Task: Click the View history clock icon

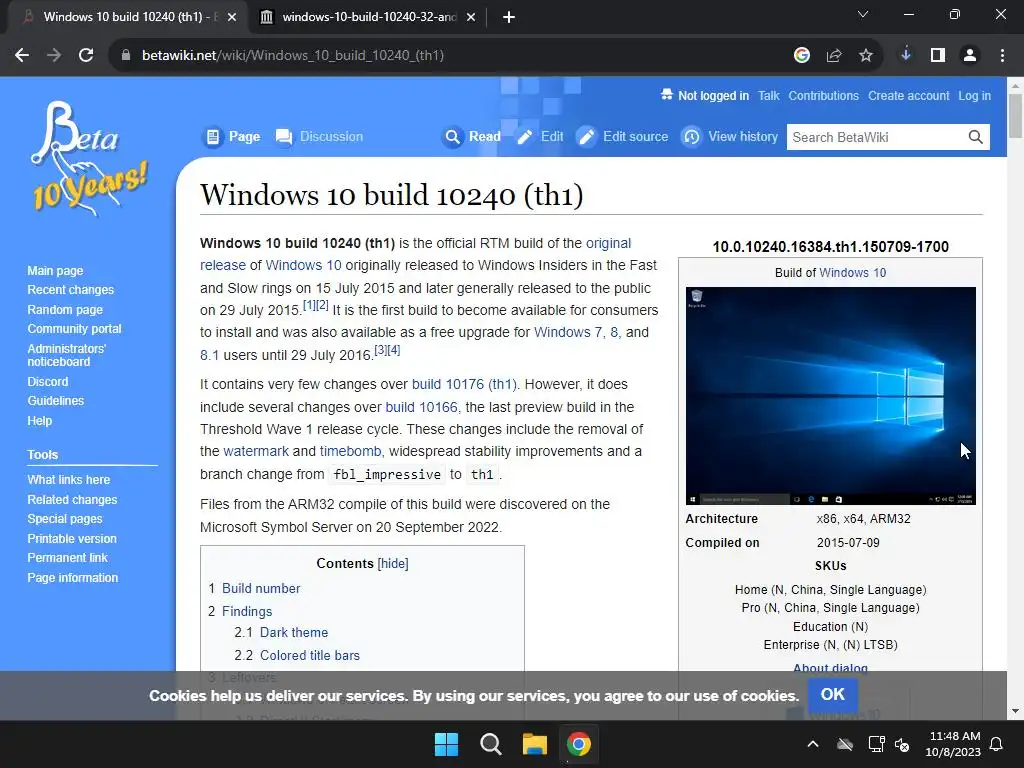Action: [692, 137]
